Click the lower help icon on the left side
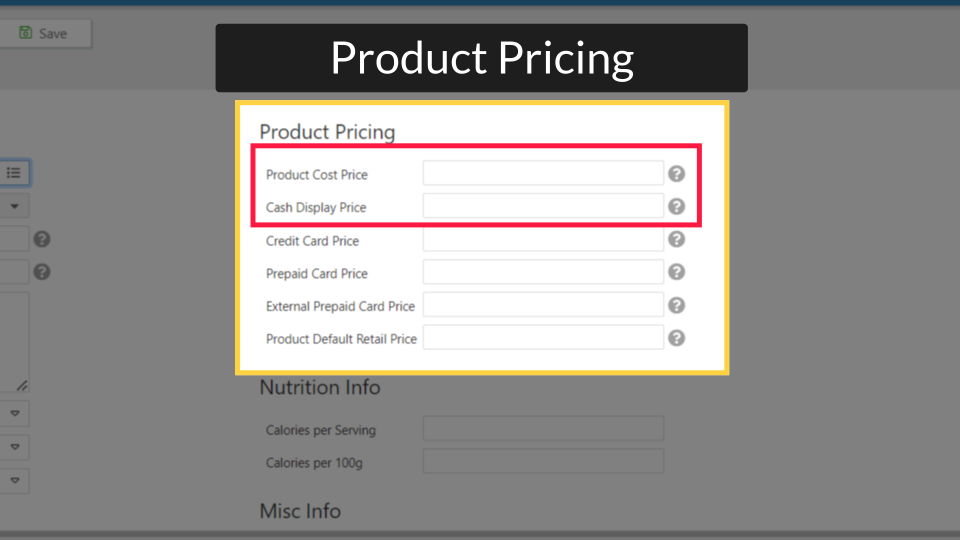This screenshot has width=960, height=540. coord(42,272)
